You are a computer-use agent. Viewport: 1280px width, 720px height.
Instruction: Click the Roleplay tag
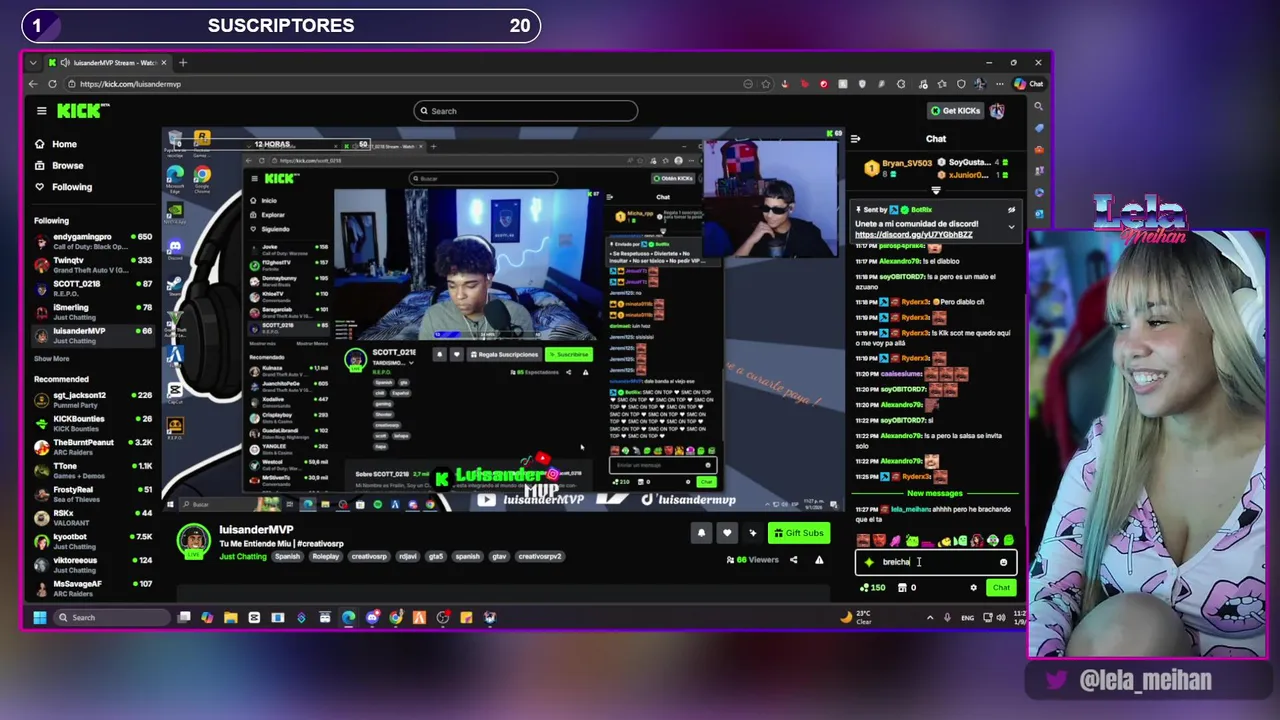click(x=325, y=556)
